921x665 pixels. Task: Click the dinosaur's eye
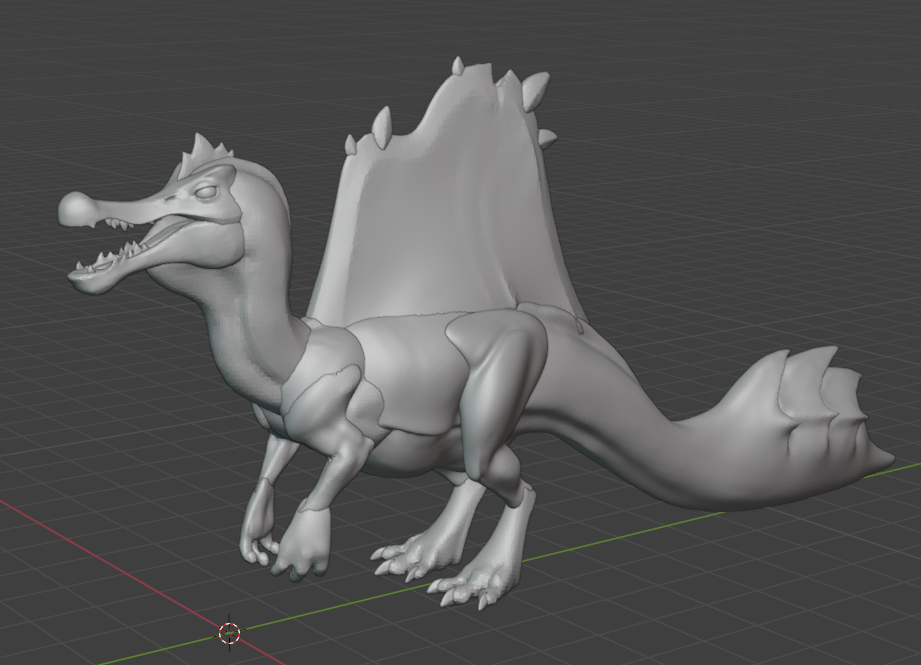[206, 193]
